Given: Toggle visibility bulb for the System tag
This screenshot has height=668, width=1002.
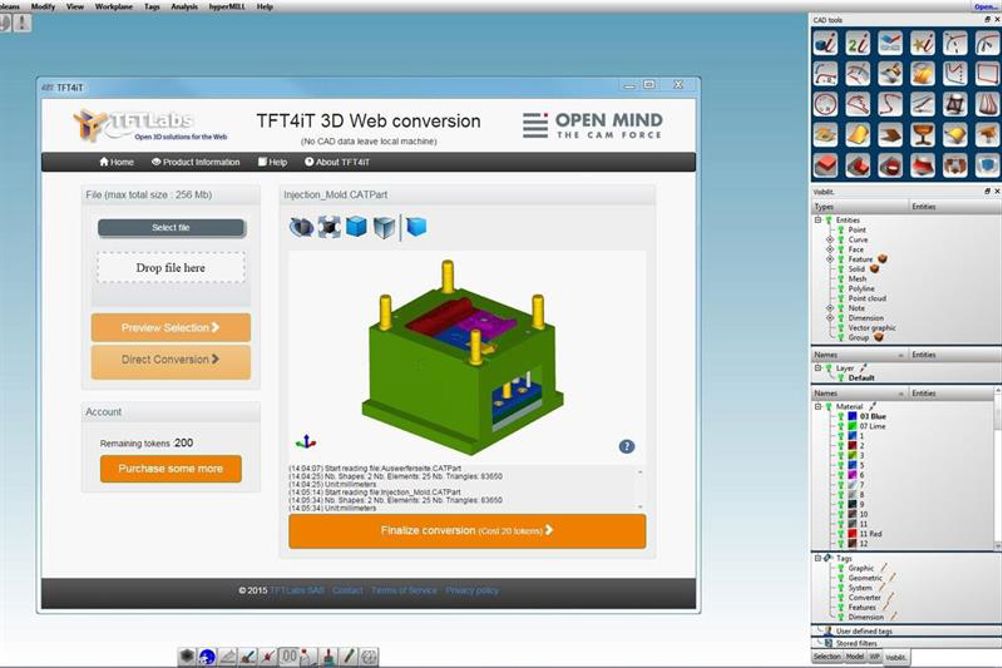Looking at the screenshot, I should 841,587.
